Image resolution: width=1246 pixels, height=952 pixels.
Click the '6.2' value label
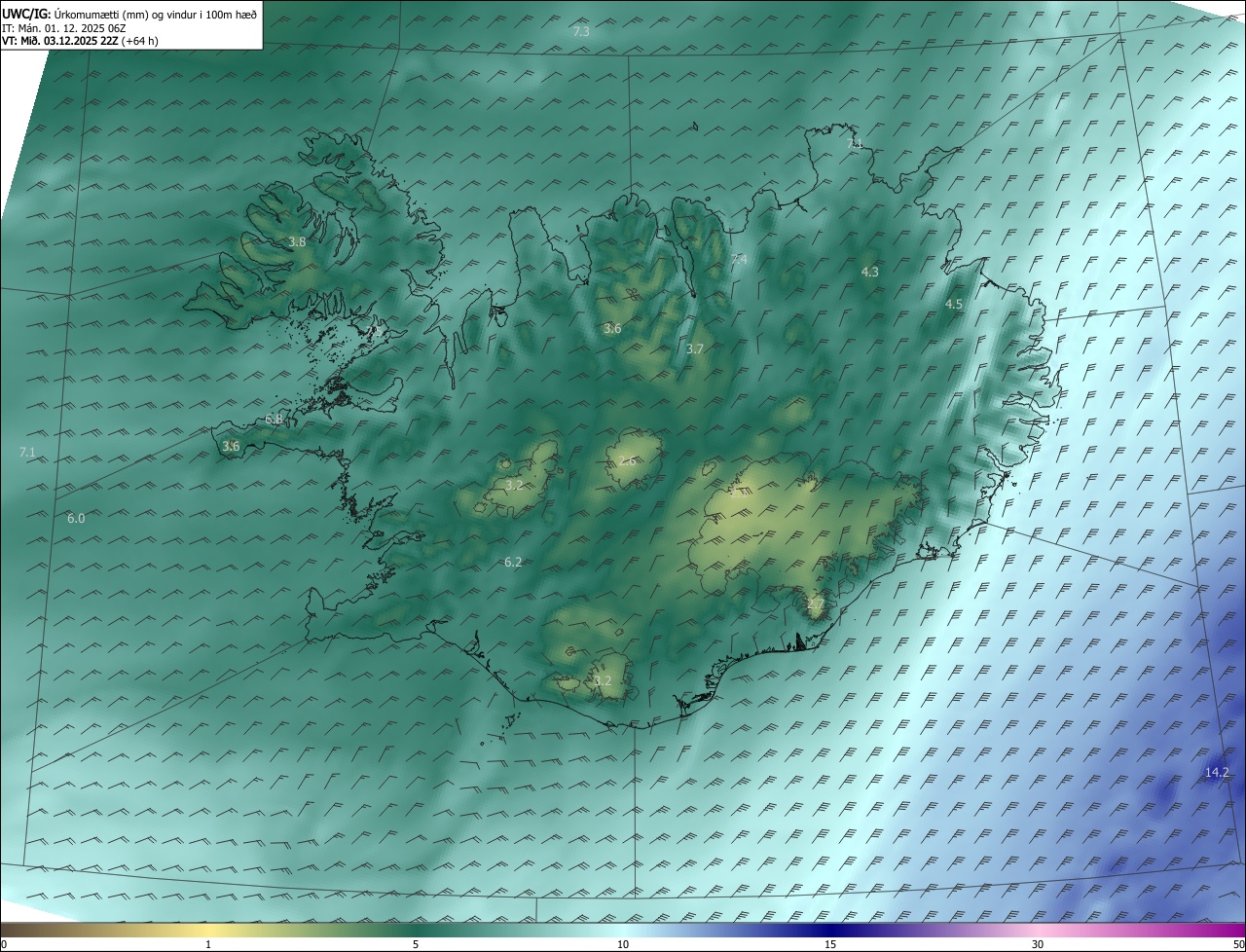click(513, 563)
